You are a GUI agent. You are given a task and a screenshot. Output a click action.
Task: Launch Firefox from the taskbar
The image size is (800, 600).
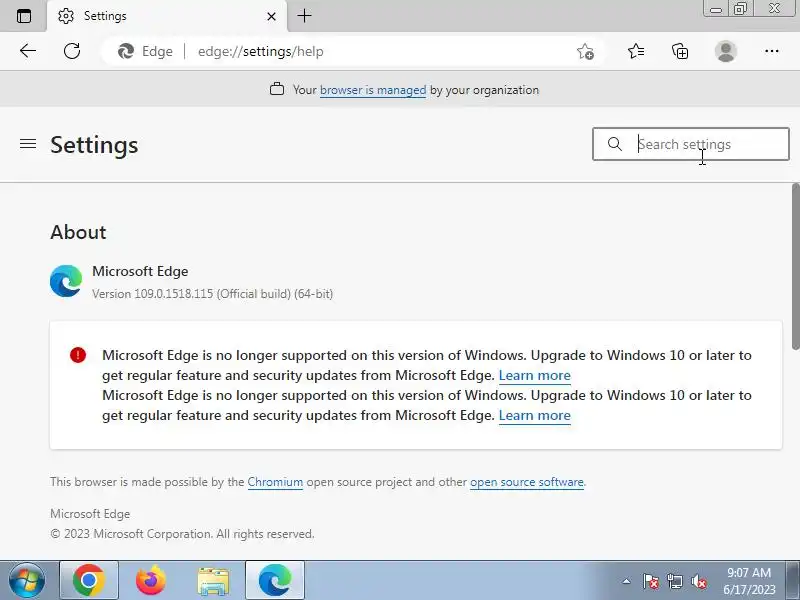click(151, 581)
